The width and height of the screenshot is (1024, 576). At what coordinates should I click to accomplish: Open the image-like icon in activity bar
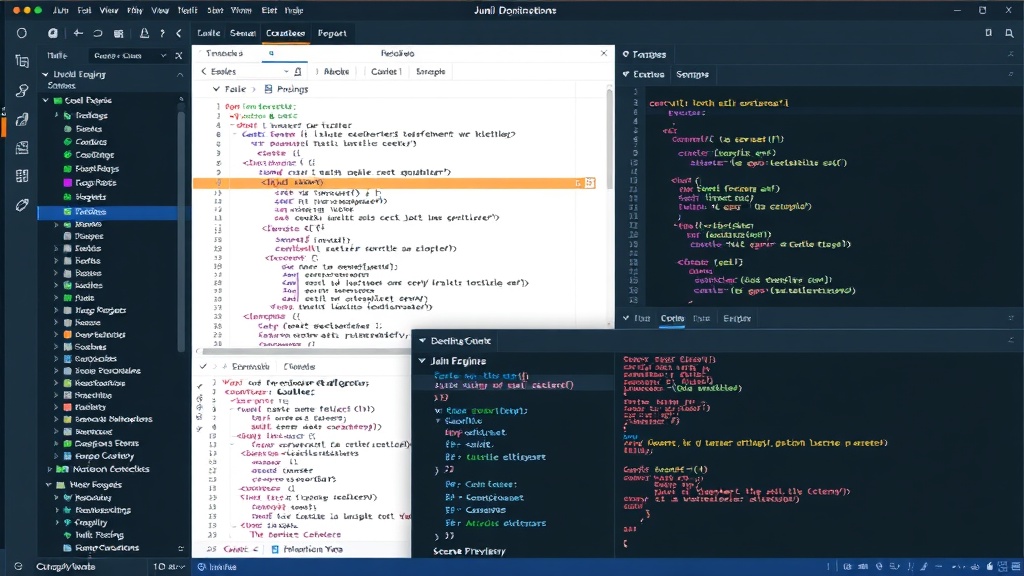(22, 148)
